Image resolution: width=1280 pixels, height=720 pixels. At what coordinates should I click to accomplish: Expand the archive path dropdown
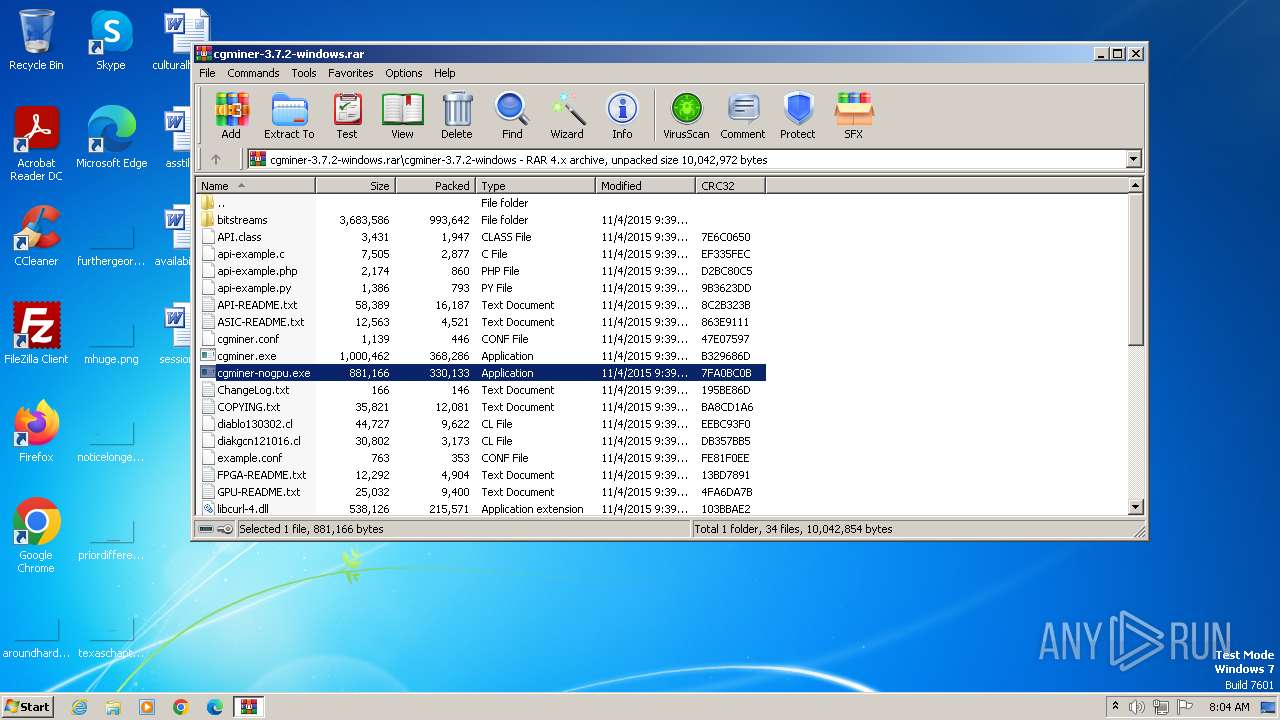click(x=1133, y=159)
